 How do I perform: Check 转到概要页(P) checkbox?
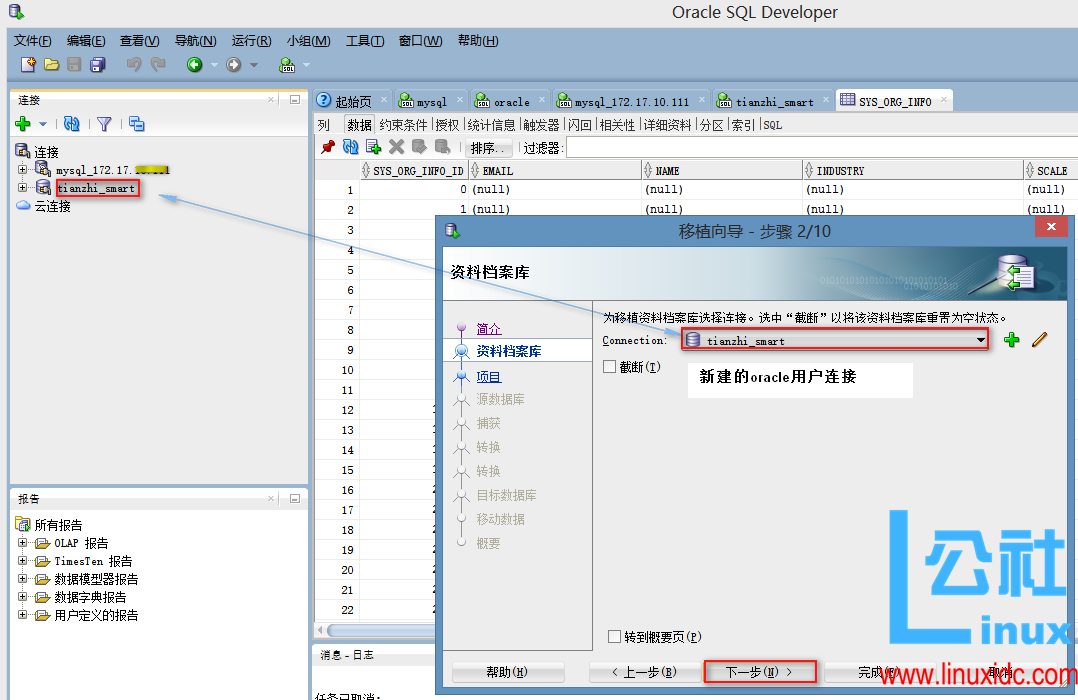[x=615, y=637]
